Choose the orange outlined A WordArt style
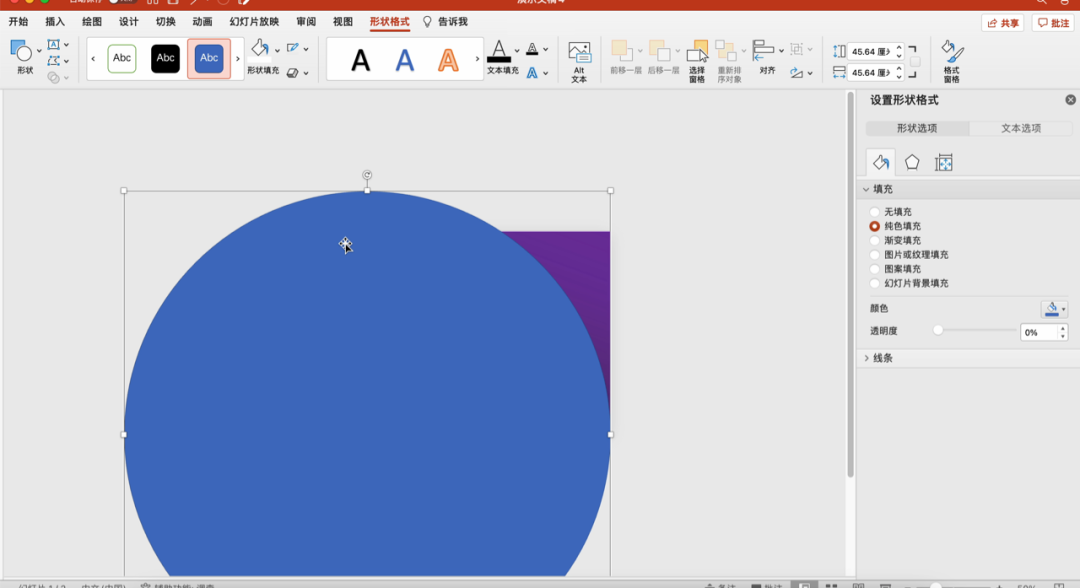 [x=448, y=61]
